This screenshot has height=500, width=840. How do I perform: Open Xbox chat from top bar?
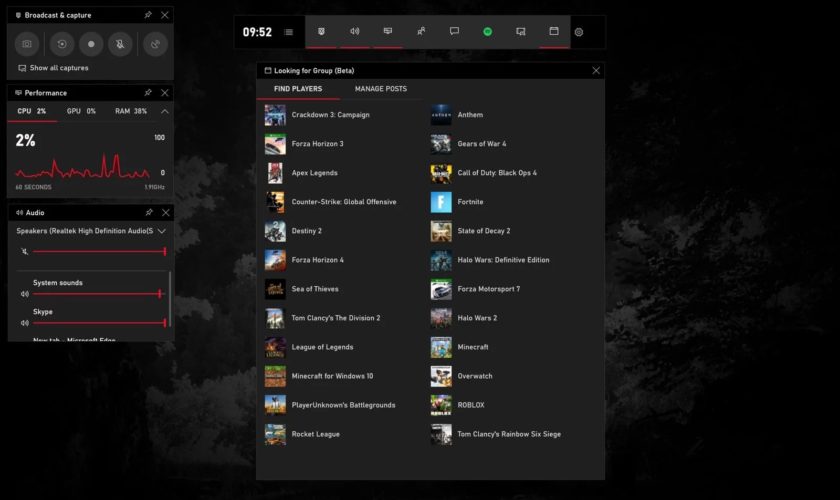[x=454, y=32]
